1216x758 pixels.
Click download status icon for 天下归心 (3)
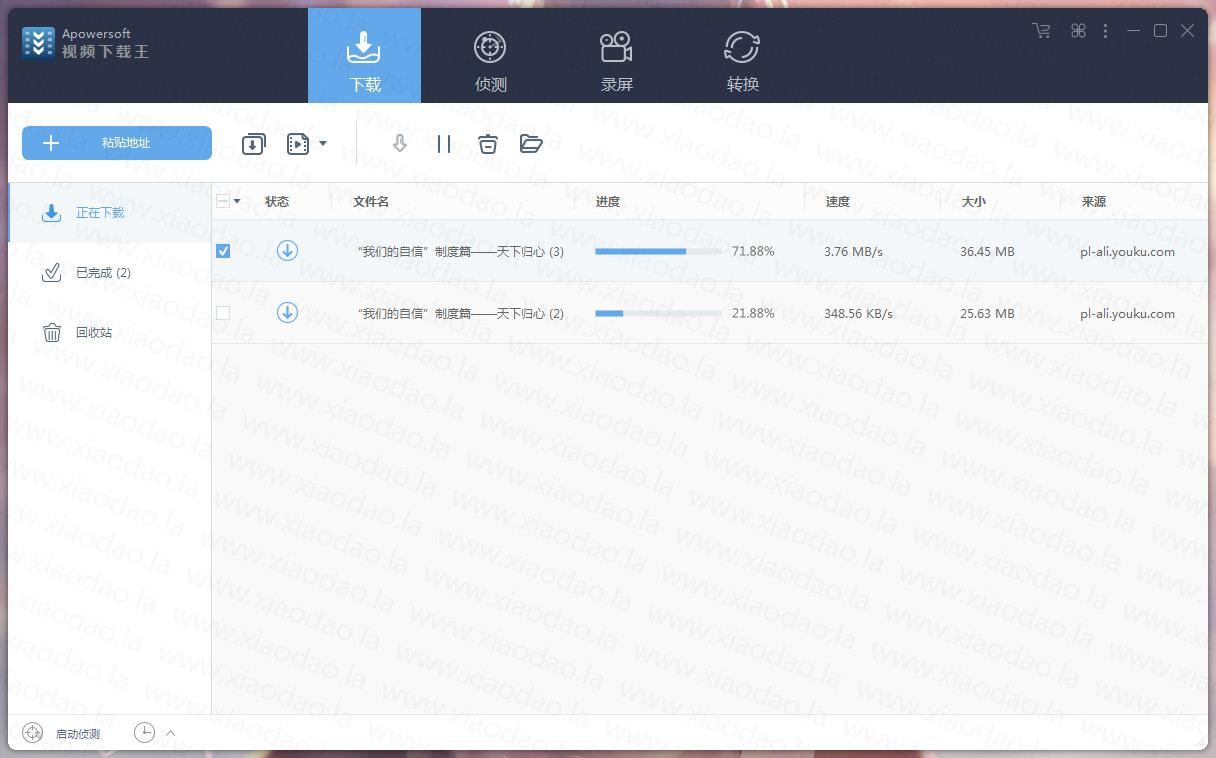[x=287, y=250]
